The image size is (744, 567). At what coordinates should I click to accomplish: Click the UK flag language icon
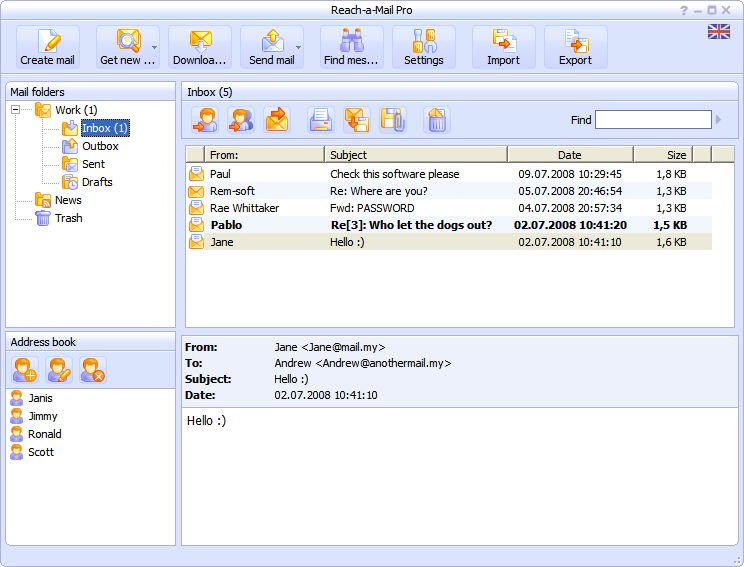(x=719, y=31)
